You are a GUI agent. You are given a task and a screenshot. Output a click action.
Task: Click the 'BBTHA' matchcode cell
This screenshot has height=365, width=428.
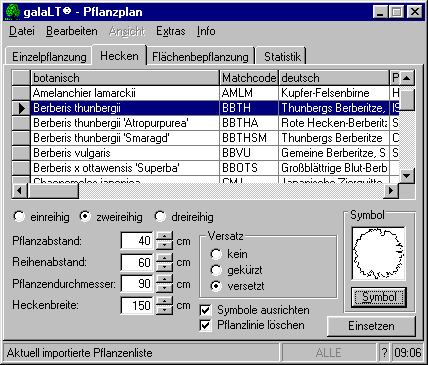click(249, 123)
